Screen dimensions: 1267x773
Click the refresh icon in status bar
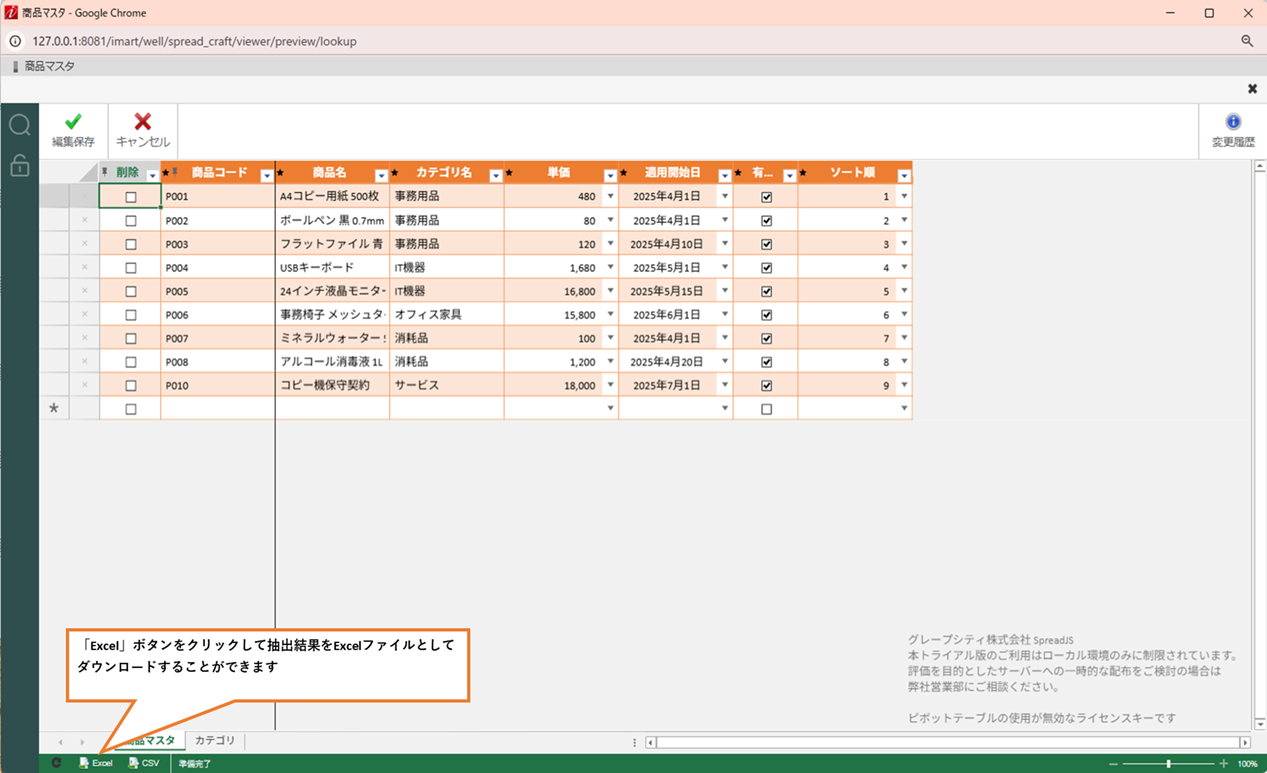[x=56, y=763]
